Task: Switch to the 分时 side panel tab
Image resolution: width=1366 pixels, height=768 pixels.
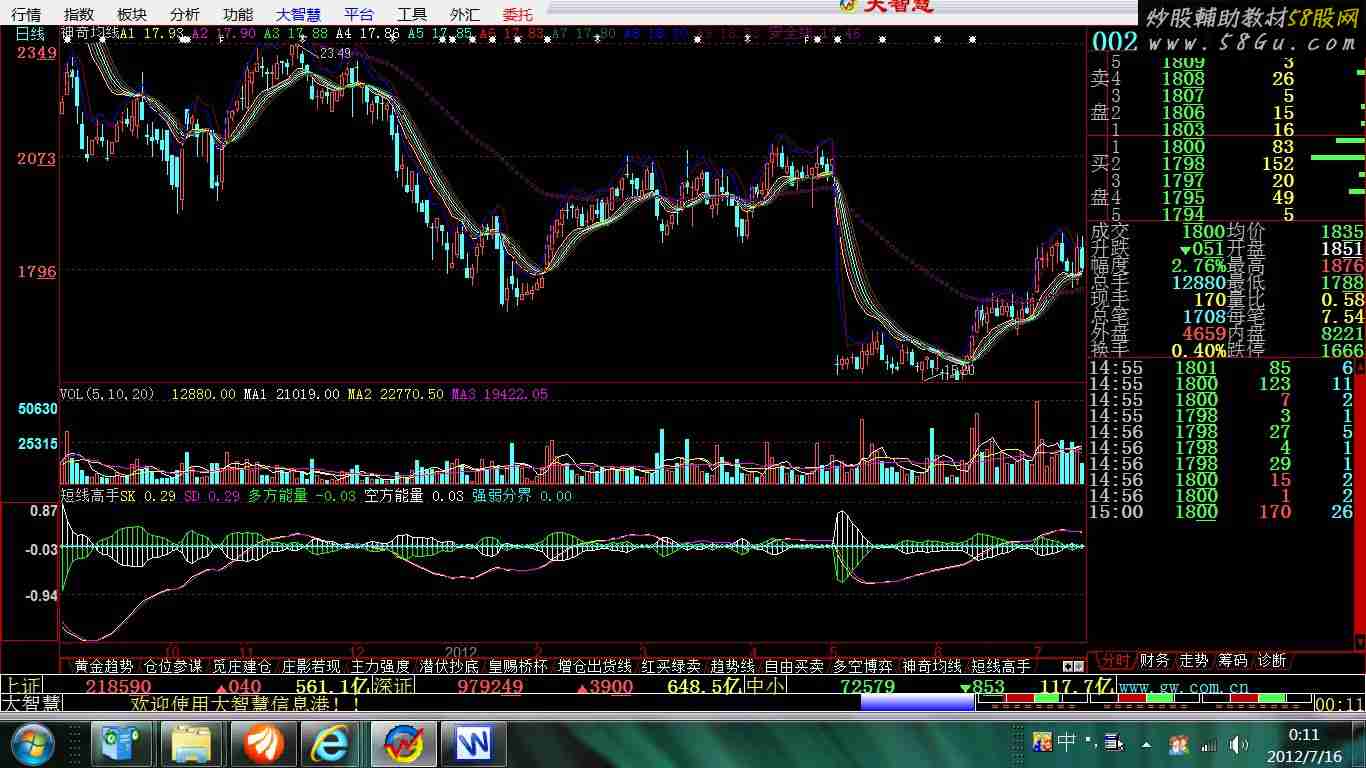Action: [x=1114, y=661]
